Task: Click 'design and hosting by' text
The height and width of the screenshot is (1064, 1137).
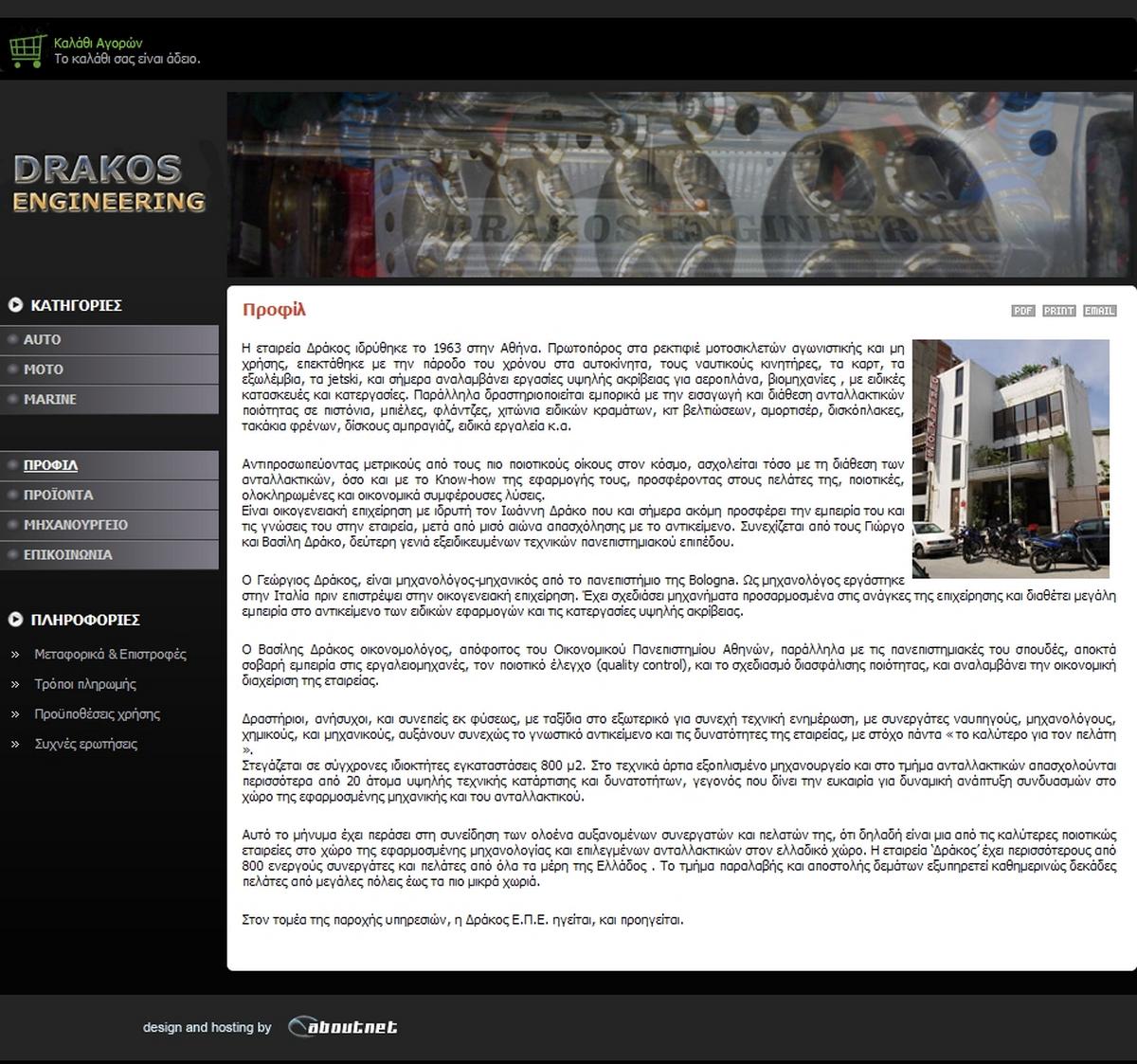Action: pos(208,1028)
